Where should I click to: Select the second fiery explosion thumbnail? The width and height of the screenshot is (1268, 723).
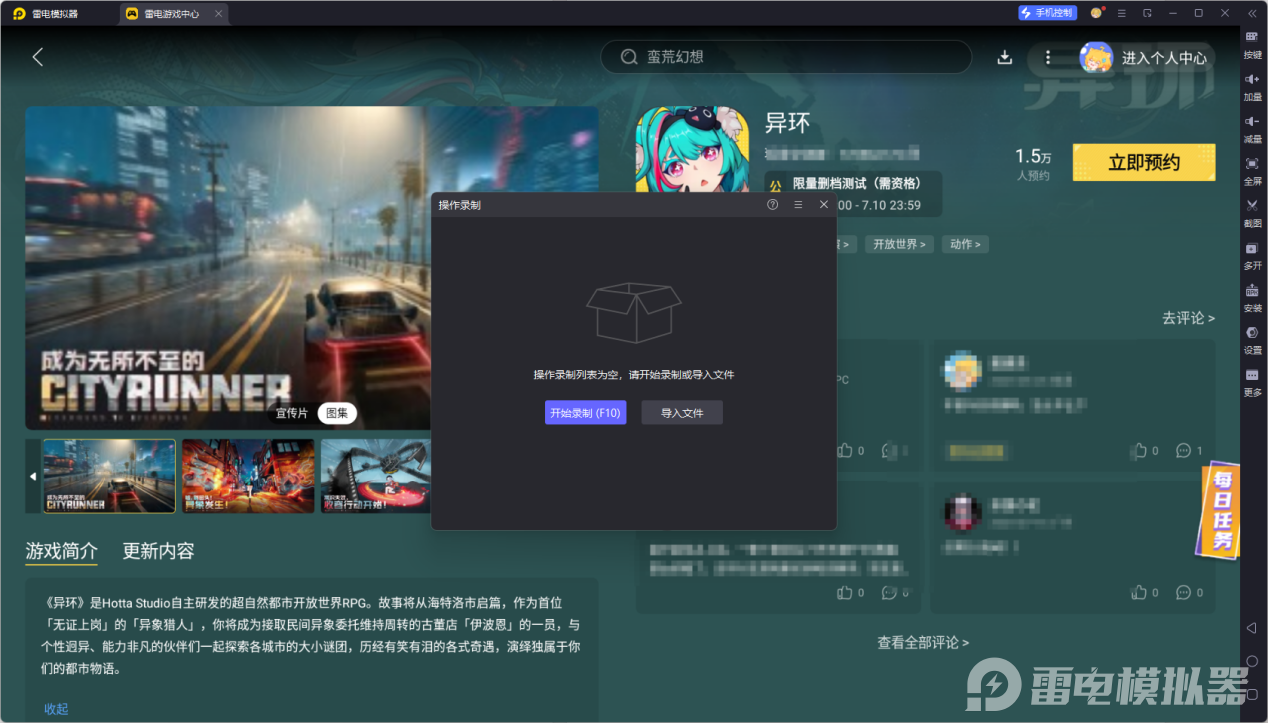point(248,476)
